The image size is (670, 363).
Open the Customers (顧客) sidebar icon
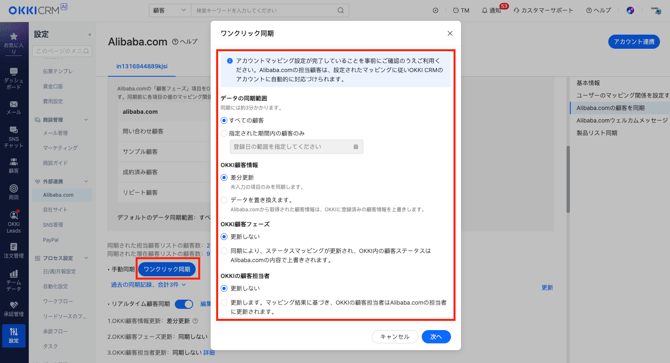pos(14,162)
